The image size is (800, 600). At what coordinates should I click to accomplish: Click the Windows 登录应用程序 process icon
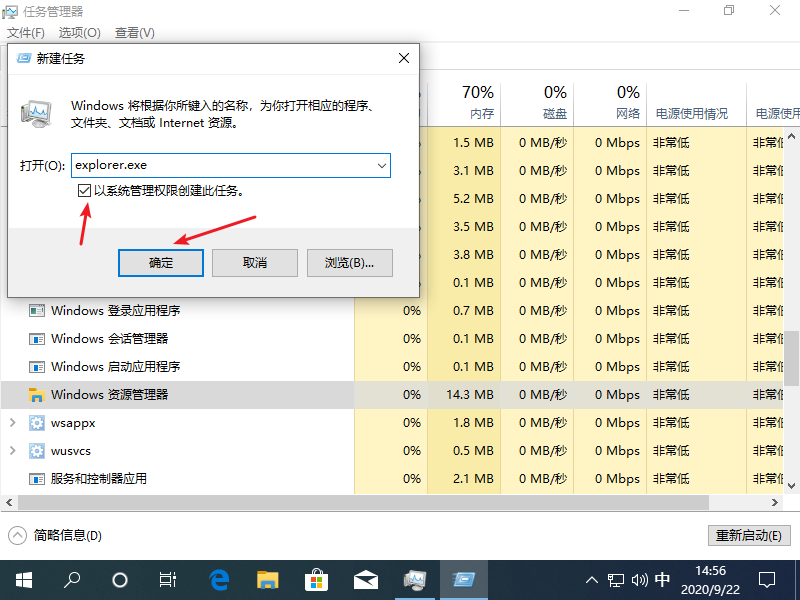coord(38,310)
